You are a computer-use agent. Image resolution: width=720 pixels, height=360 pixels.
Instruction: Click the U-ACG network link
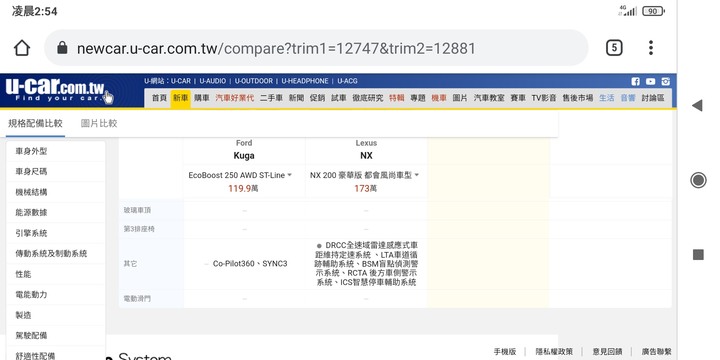pyautogui.click(x=347, y=81)
